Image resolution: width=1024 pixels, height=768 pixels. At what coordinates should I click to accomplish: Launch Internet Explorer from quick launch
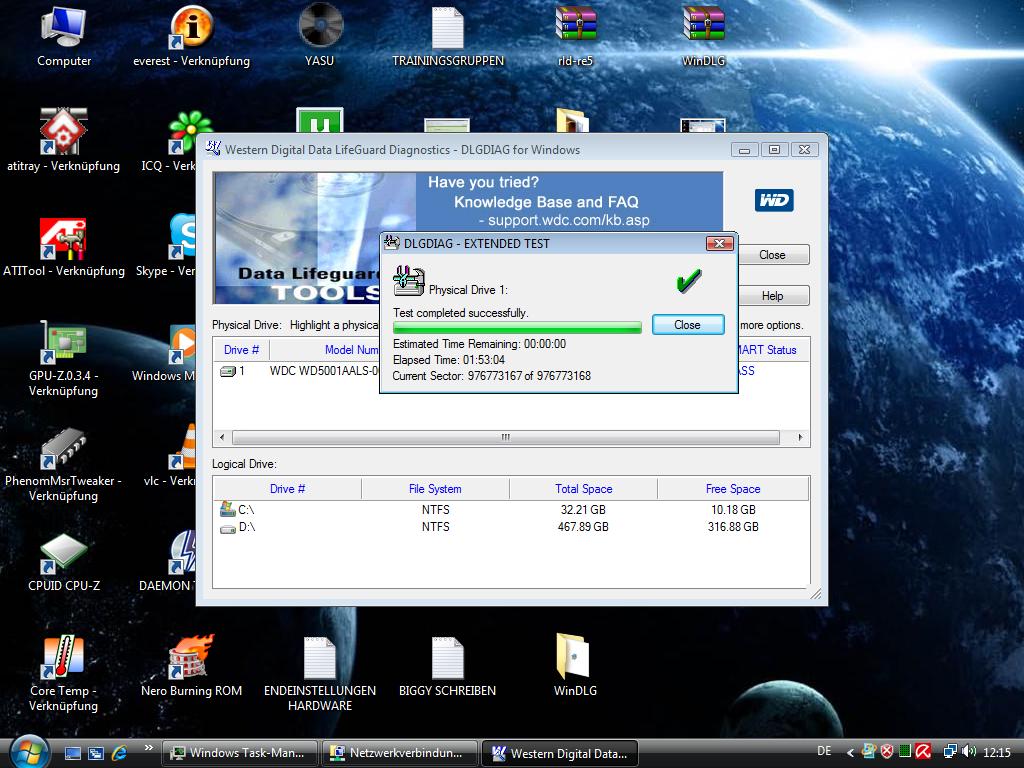(x=120, y=753)
